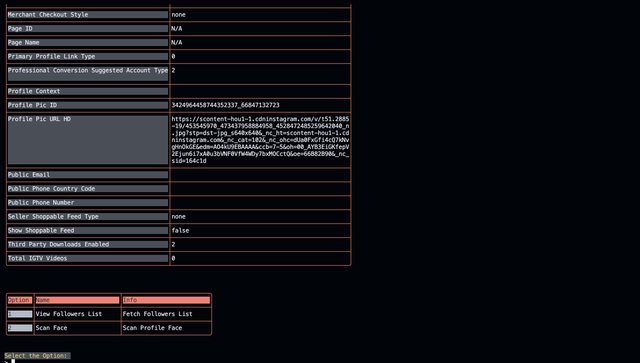Click 'Primary Profile Link Type' label
Viewport: 640px width, 363px height.
(x=51, y=56)
